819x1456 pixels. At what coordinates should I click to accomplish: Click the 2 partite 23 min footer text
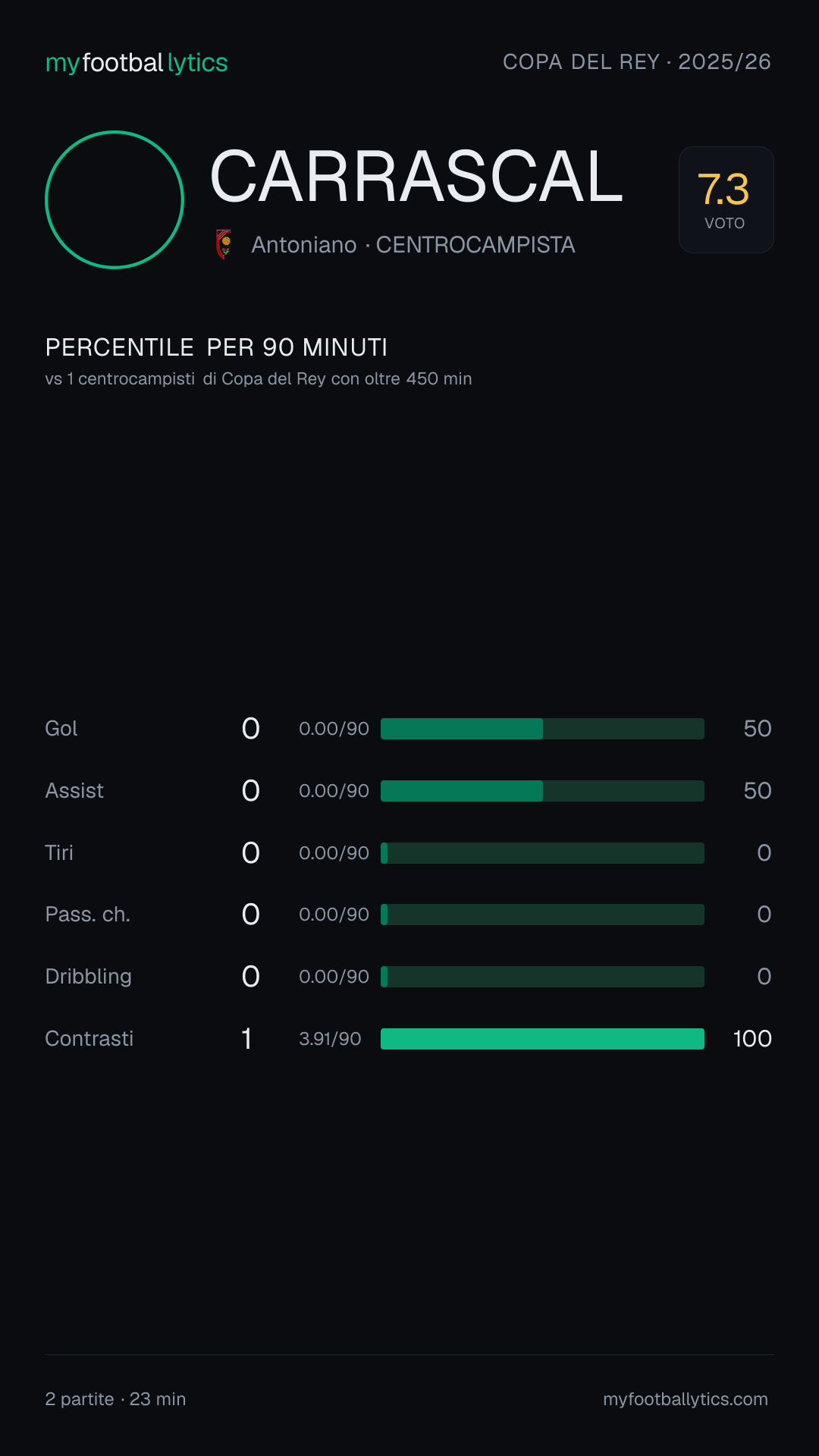(x=115, y=1399)
